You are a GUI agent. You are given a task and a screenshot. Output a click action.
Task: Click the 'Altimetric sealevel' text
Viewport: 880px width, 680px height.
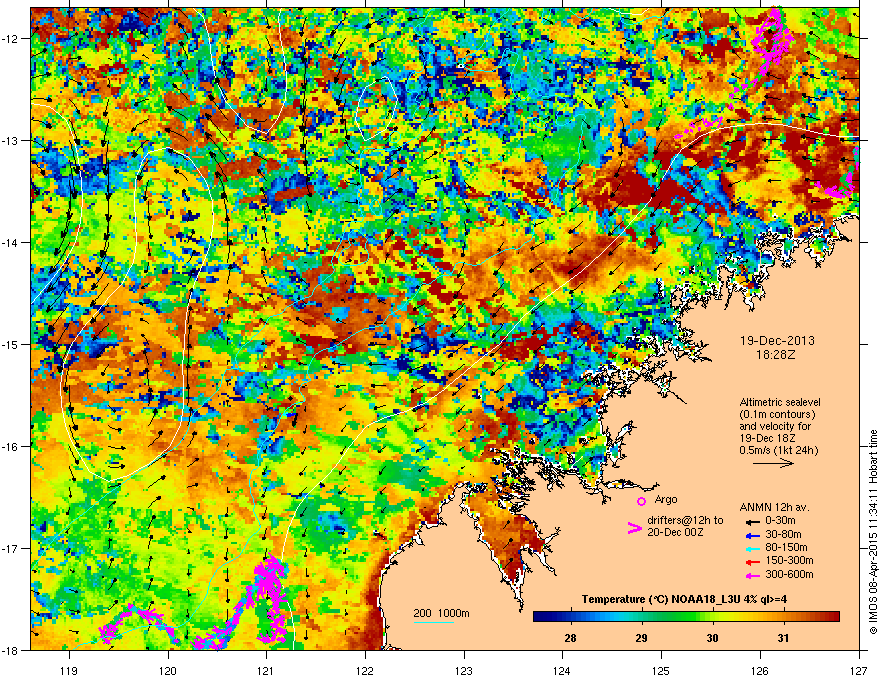click(x=780, y=402)
